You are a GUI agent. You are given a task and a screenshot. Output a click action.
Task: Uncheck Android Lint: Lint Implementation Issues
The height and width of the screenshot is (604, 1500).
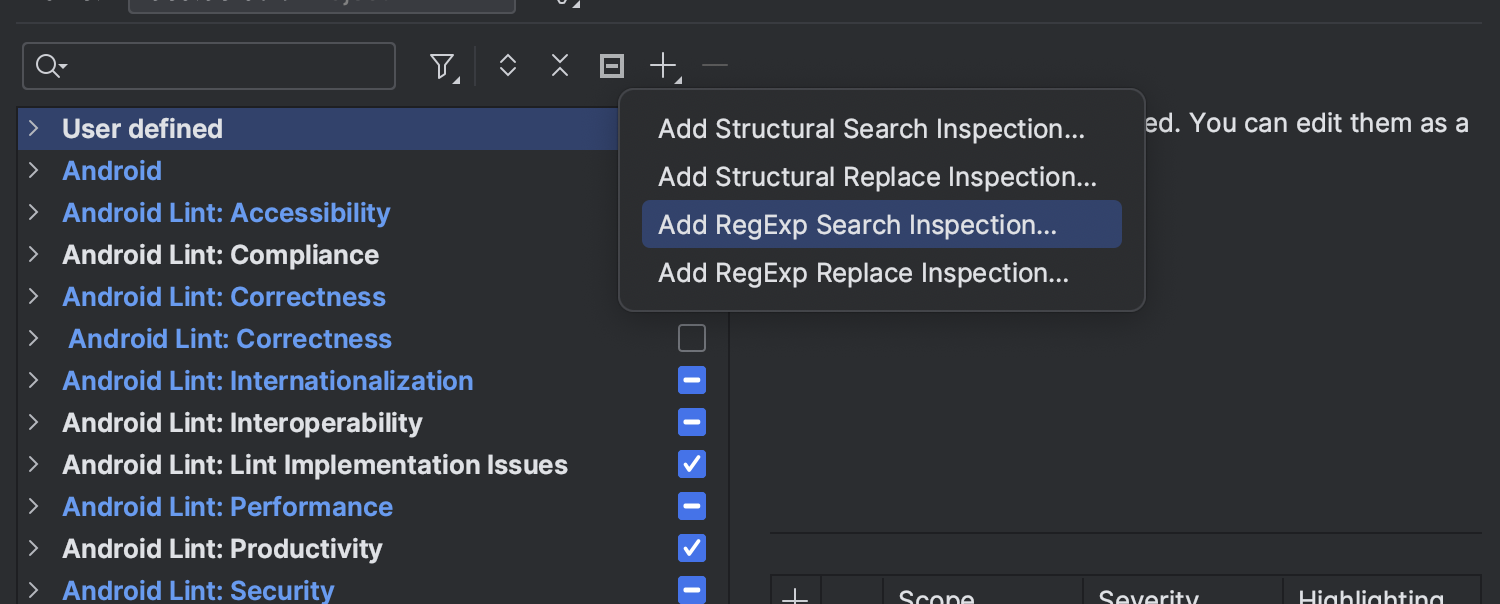pyautogui.click(x=692, y=465)
